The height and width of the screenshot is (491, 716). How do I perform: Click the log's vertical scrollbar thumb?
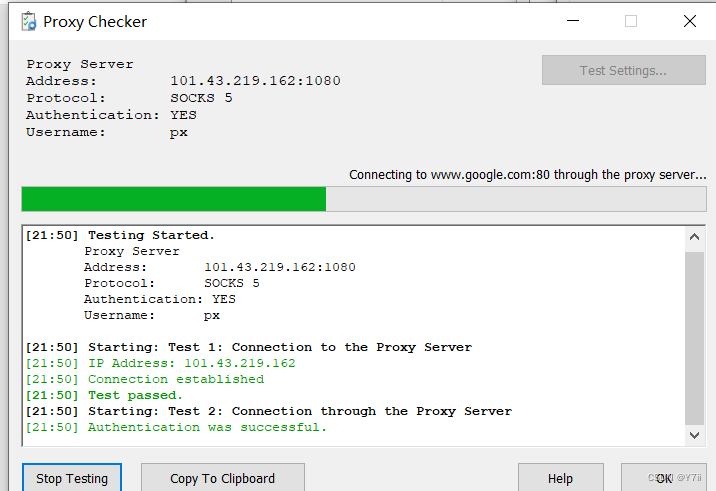pos(695,338)
